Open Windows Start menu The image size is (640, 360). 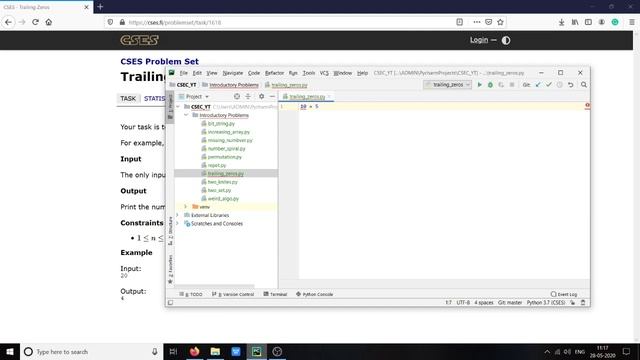tap(10, 351)
